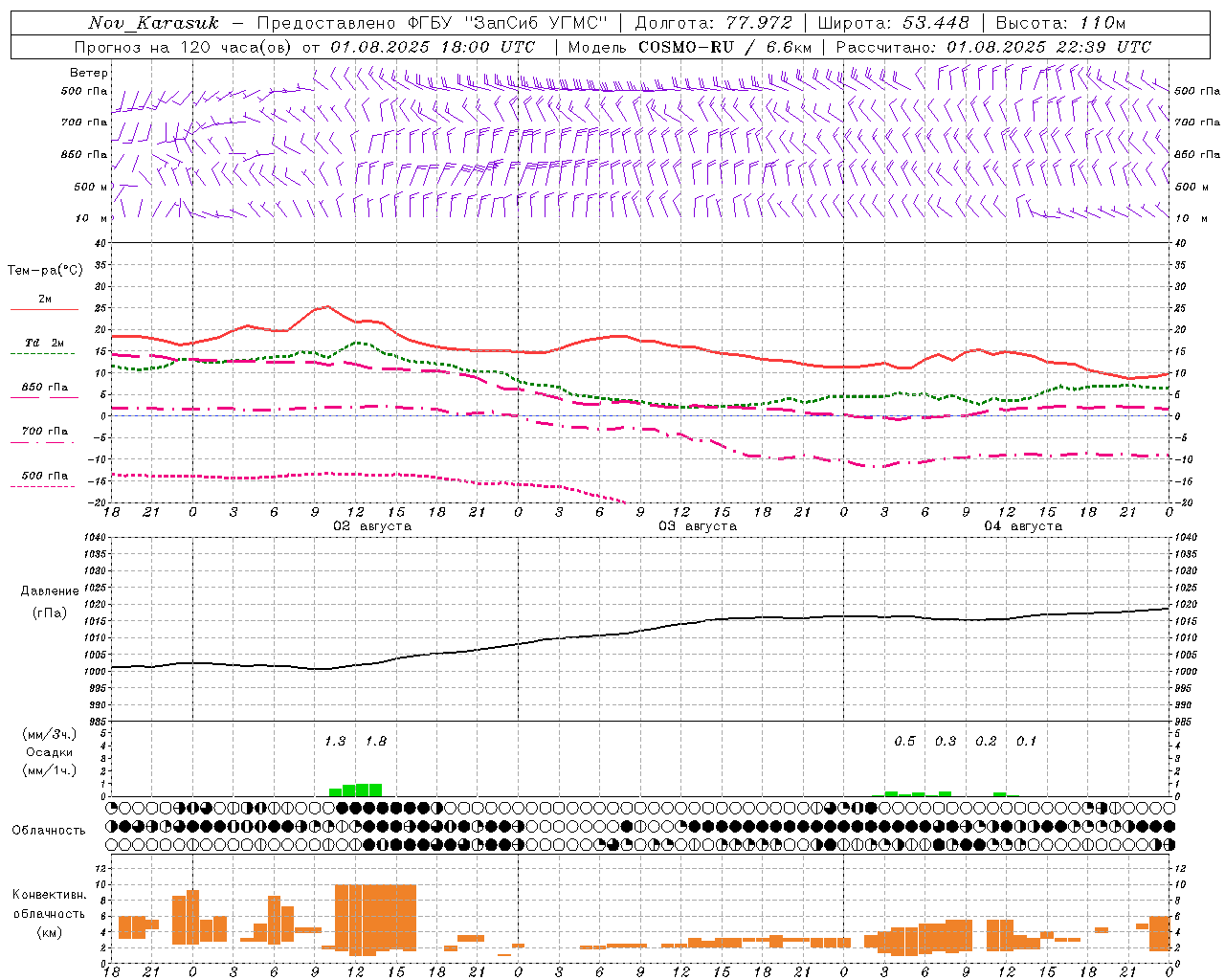
Task: Click the Облачность cloud cover label
Action: pos(49,831)
